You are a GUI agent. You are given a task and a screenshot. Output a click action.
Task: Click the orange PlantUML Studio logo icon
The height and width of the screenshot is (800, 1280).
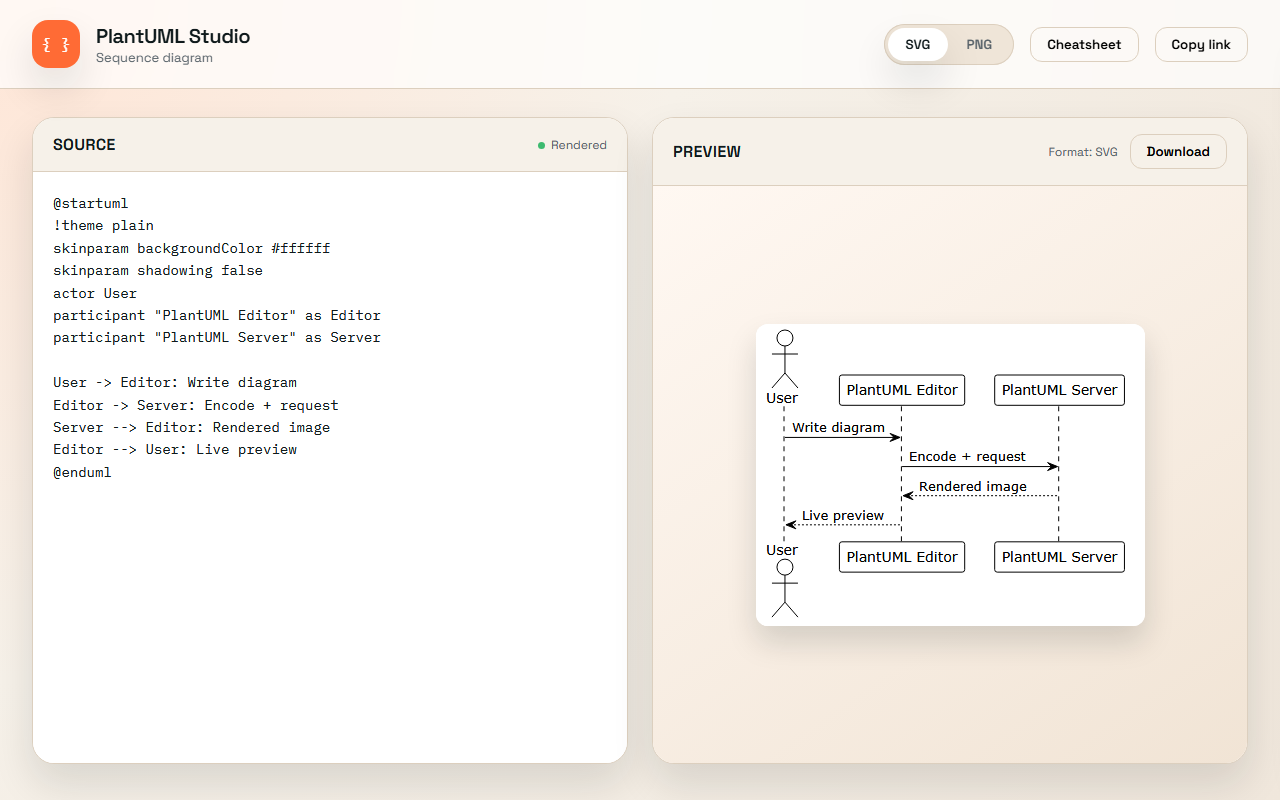56,44
